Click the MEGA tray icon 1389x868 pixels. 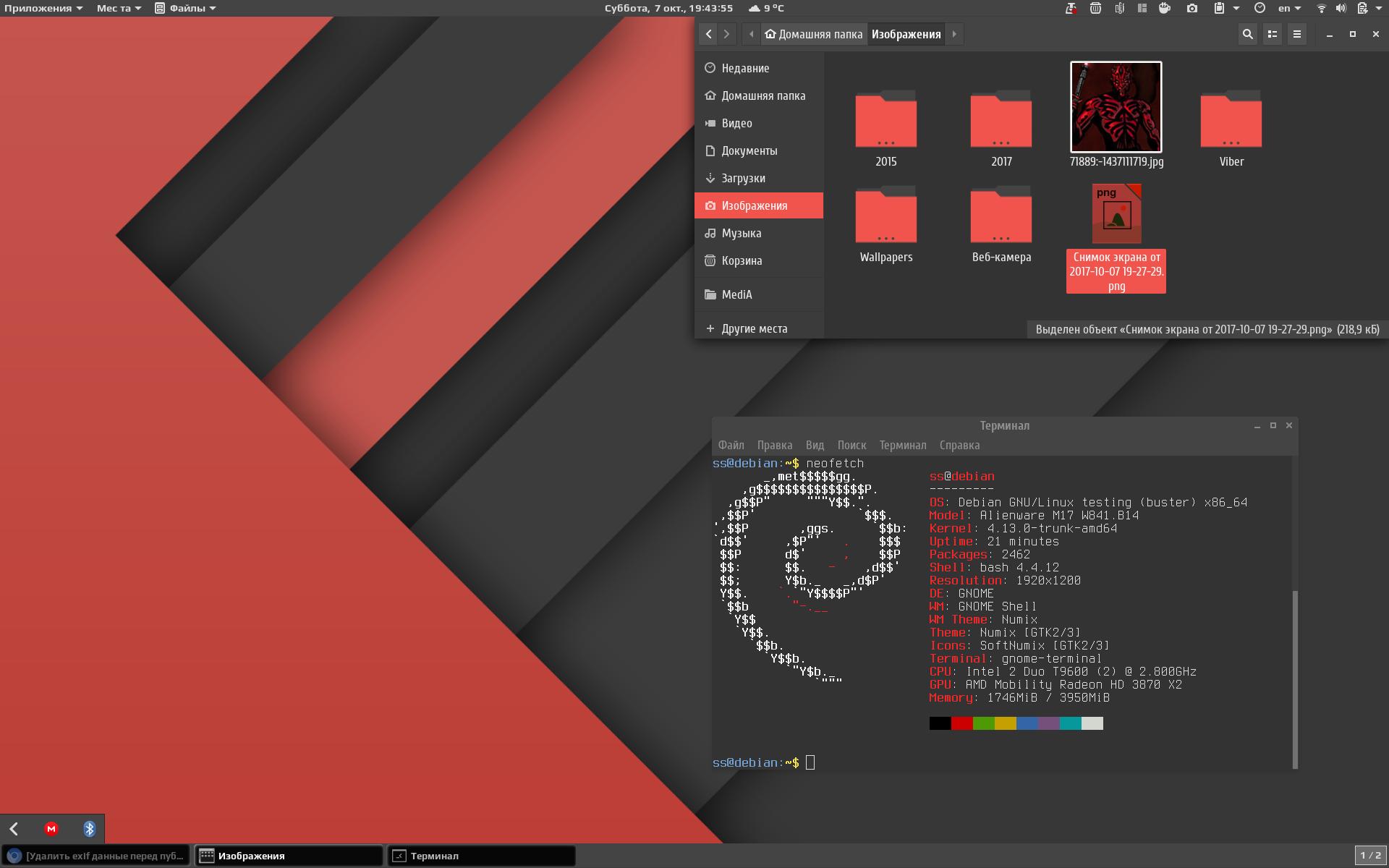pyautogui.click(x=51, y=829)
